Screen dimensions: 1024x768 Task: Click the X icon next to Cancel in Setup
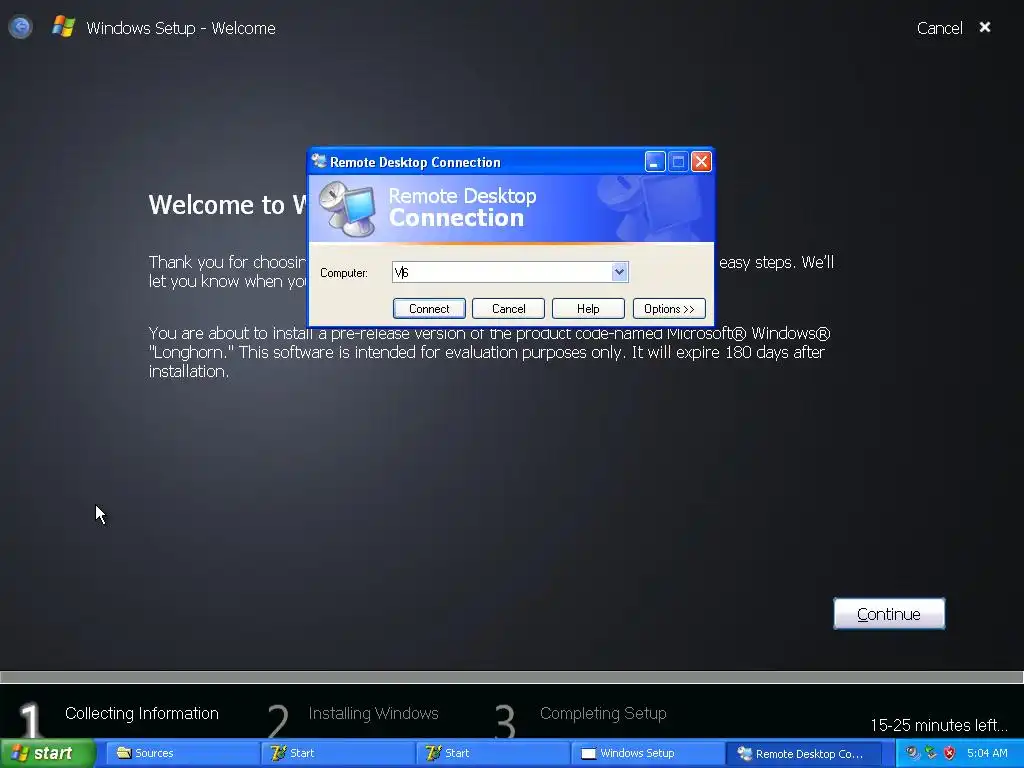pos(985,27)
